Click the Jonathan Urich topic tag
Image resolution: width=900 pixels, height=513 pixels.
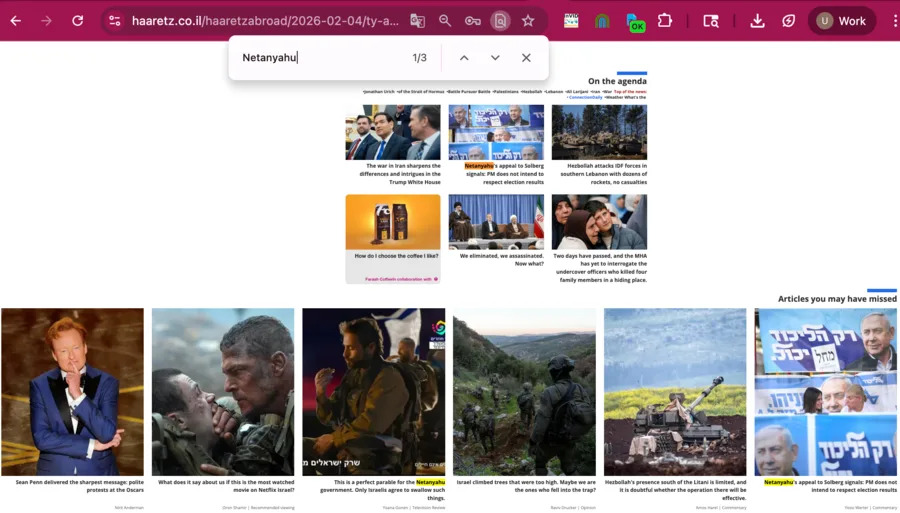tap(379, 91)
